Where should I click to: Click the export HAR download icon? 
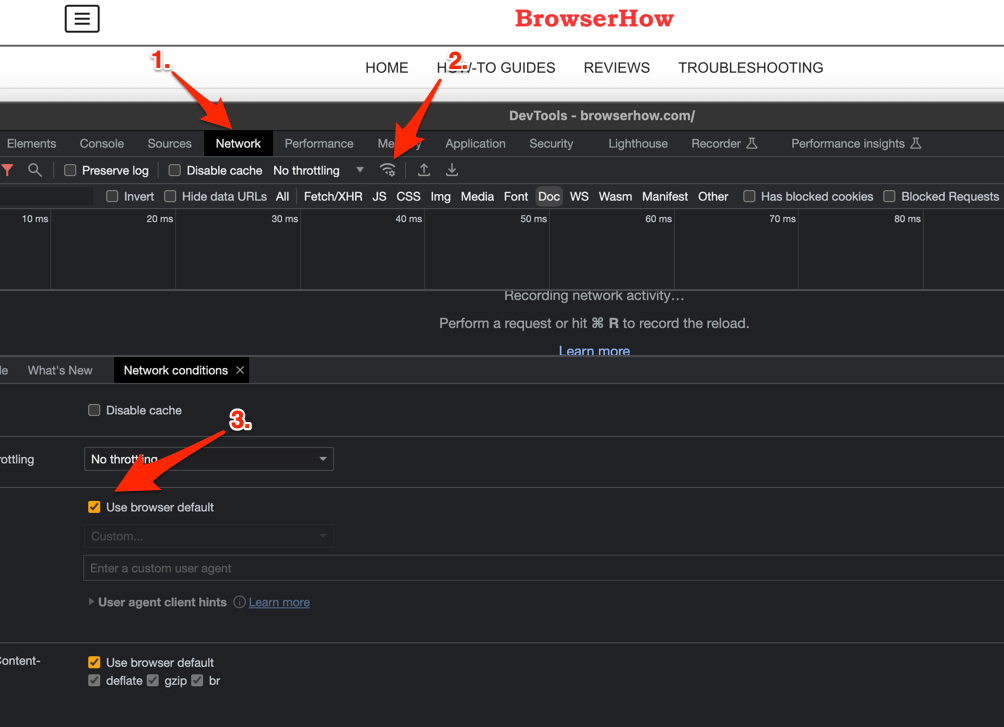[452, 170]
